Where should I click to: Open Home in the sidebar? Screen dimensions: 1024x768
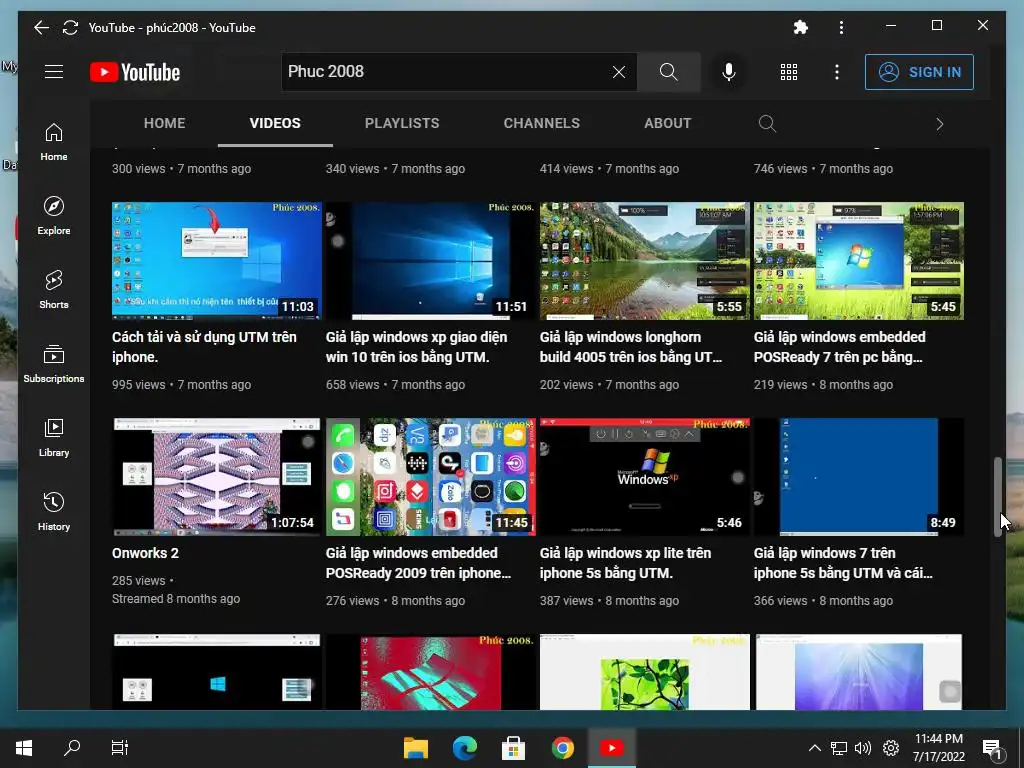pyautogui.click(x=54, y=142)
